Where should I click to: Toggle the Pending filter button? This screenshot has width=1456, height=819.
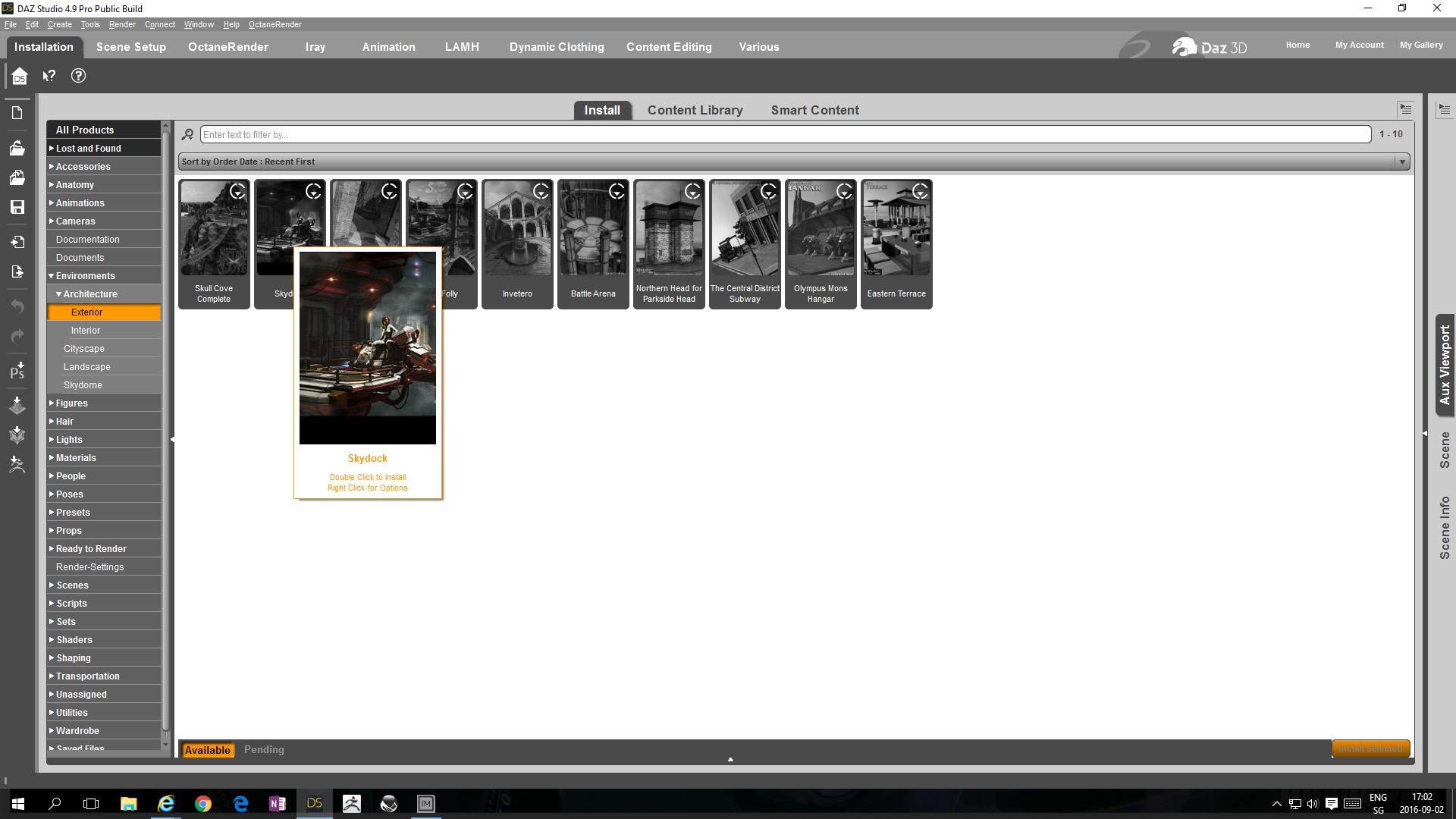point(264,749)
